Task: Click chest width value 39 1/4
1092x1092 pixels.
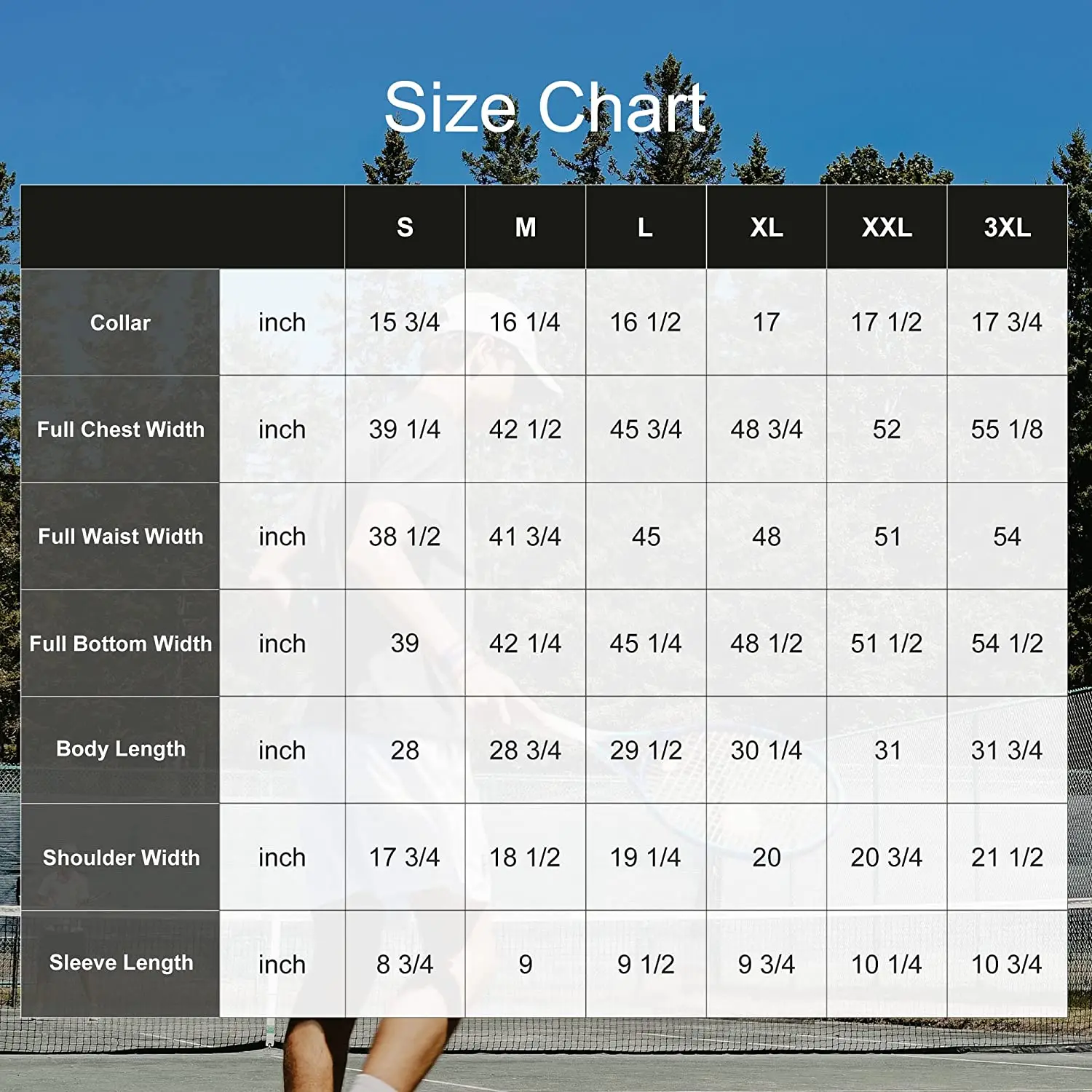Action: click(x=405, y=430)
